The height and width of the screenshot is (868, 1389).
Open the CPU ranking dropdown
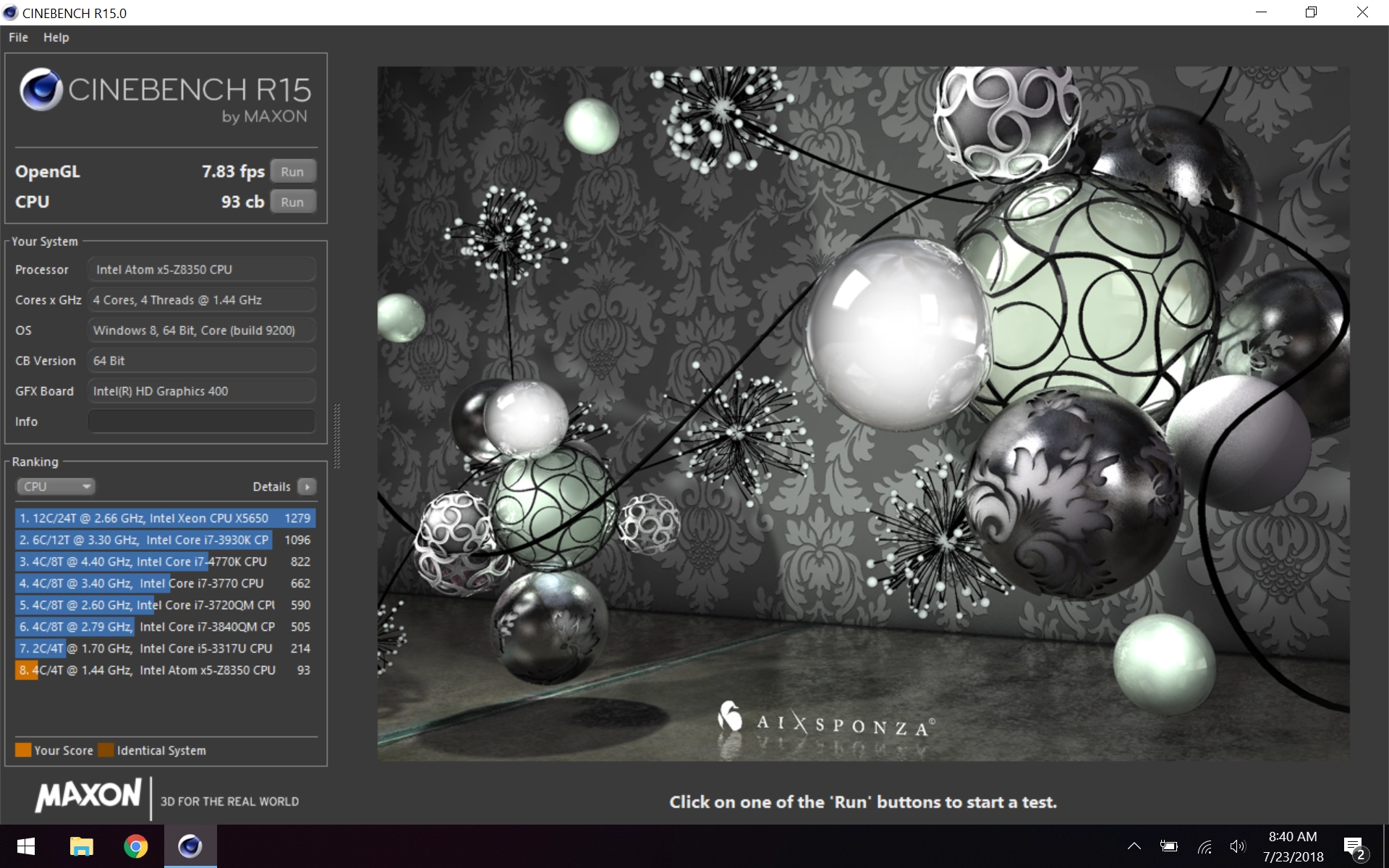pos(56,487)
